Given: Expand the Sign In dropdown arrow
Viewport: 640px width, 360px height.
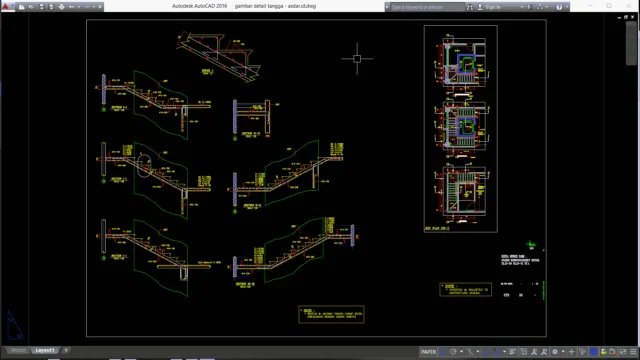Looking at the screenshot, I should (522, 7).
